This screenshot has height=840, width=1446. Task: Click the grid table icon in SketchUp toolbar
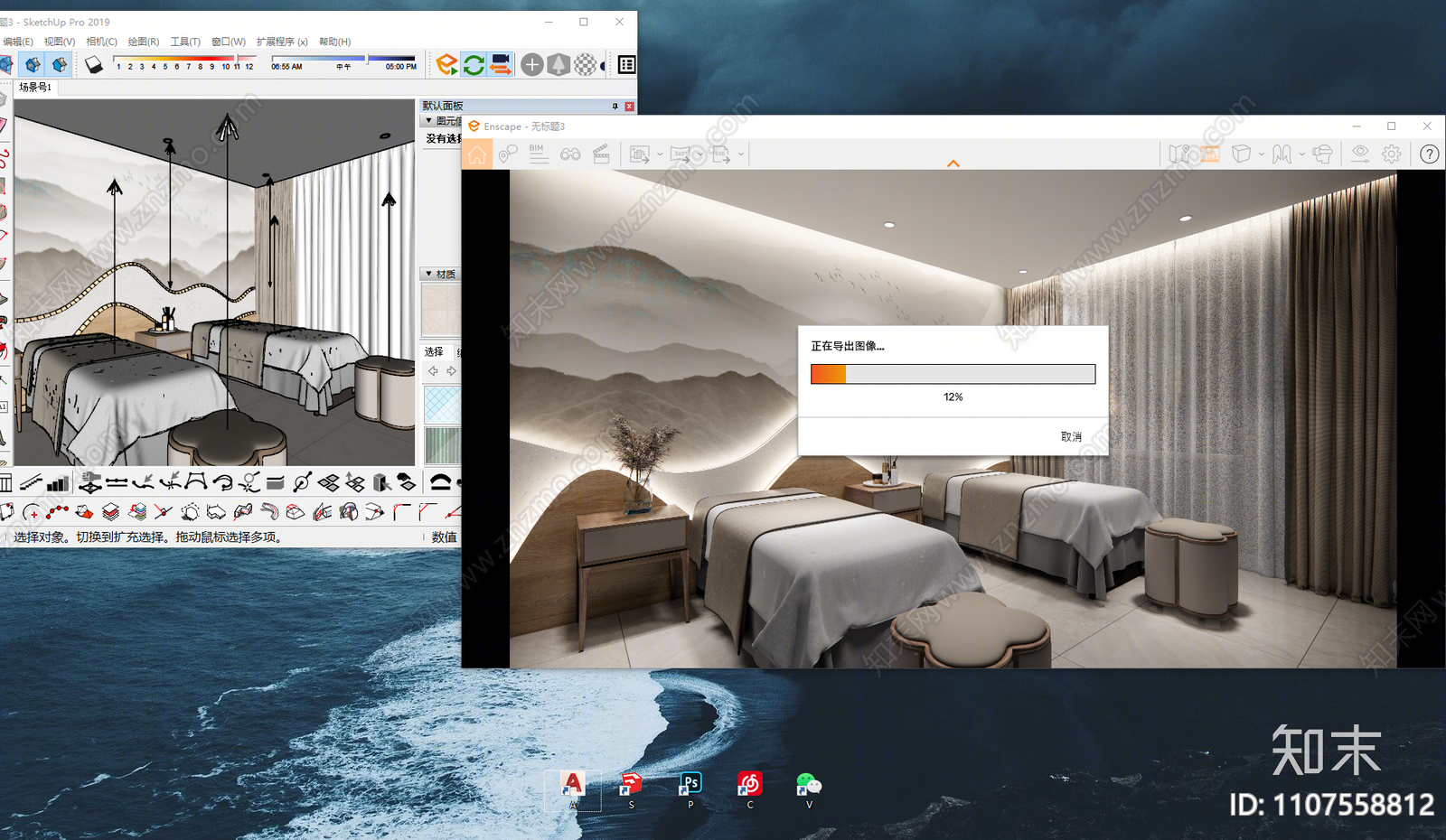coord(626,64)
